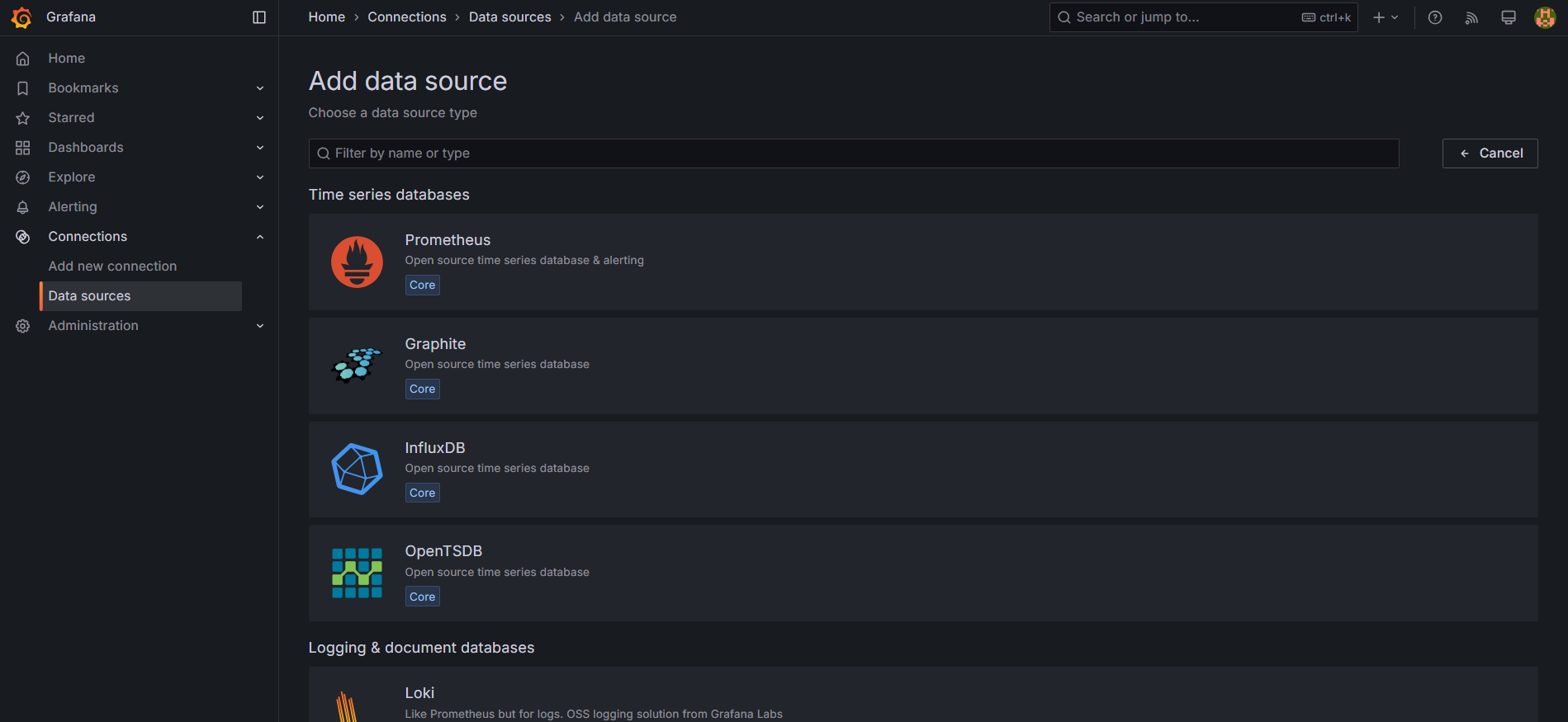Click the Bookmarks icon in sidebar

(x=23, y=88)
